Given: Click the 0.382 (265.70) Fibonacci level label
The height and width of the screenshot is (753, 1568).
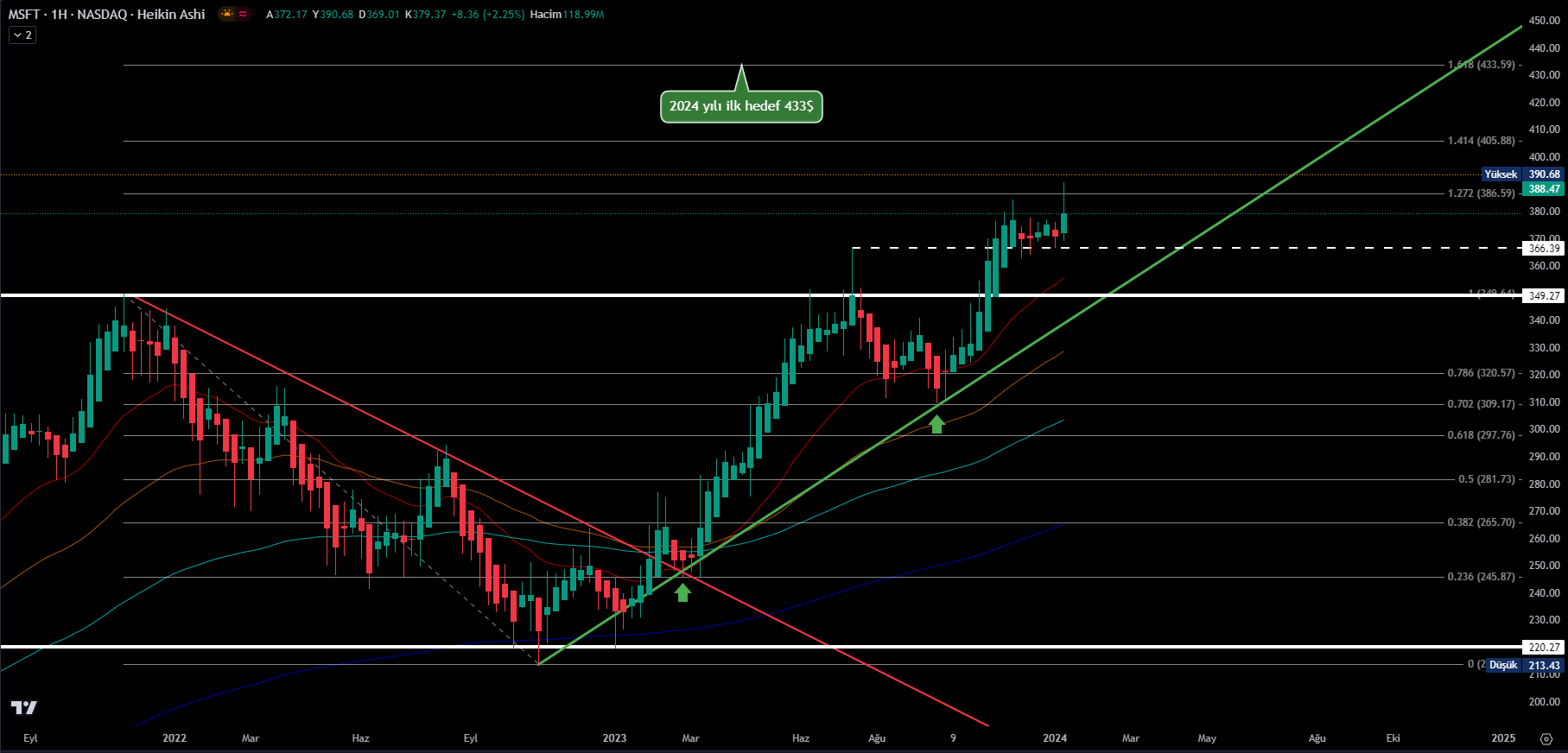Looking at the screenshot, I should click(1482, 522).
